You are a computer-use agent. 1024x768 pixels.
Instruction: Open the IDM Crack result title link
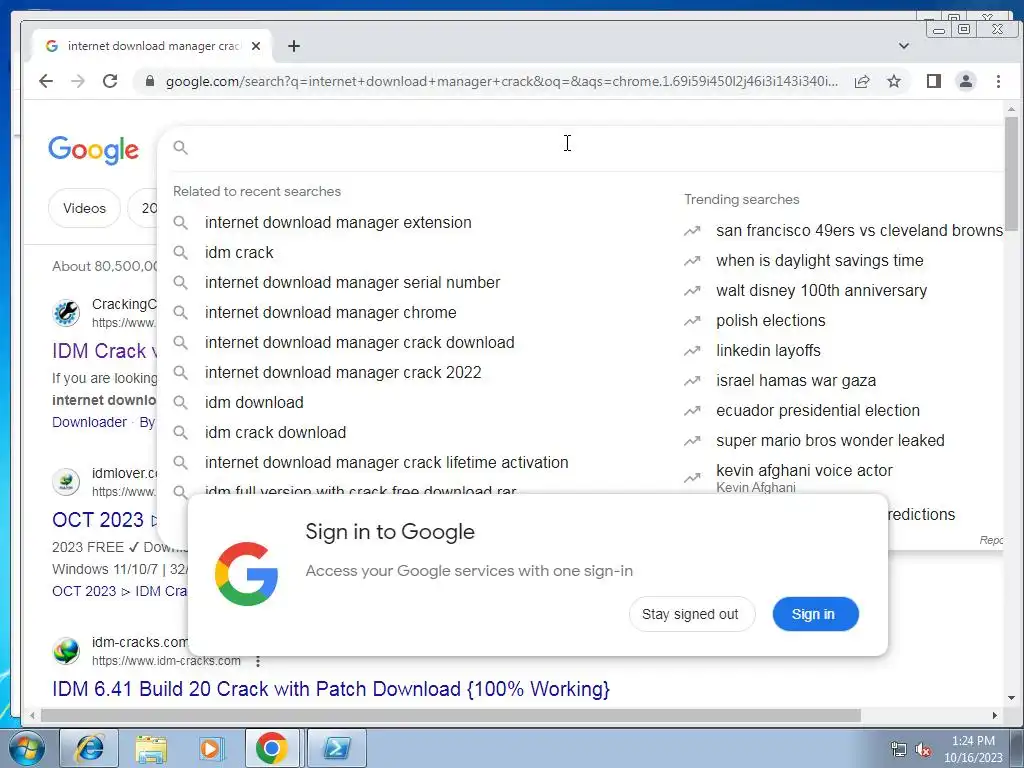[104, 351]
